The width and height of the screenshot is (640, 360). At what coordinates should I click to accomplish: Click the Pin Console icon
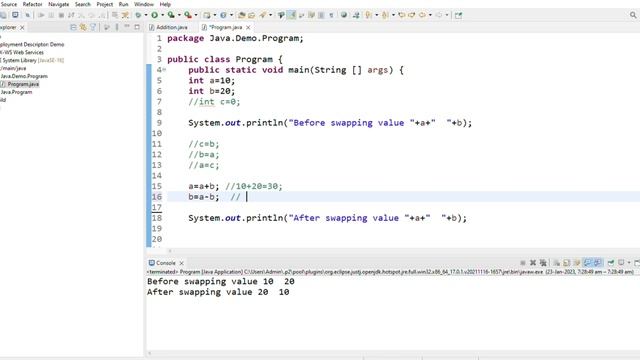[x=611, y=263]
